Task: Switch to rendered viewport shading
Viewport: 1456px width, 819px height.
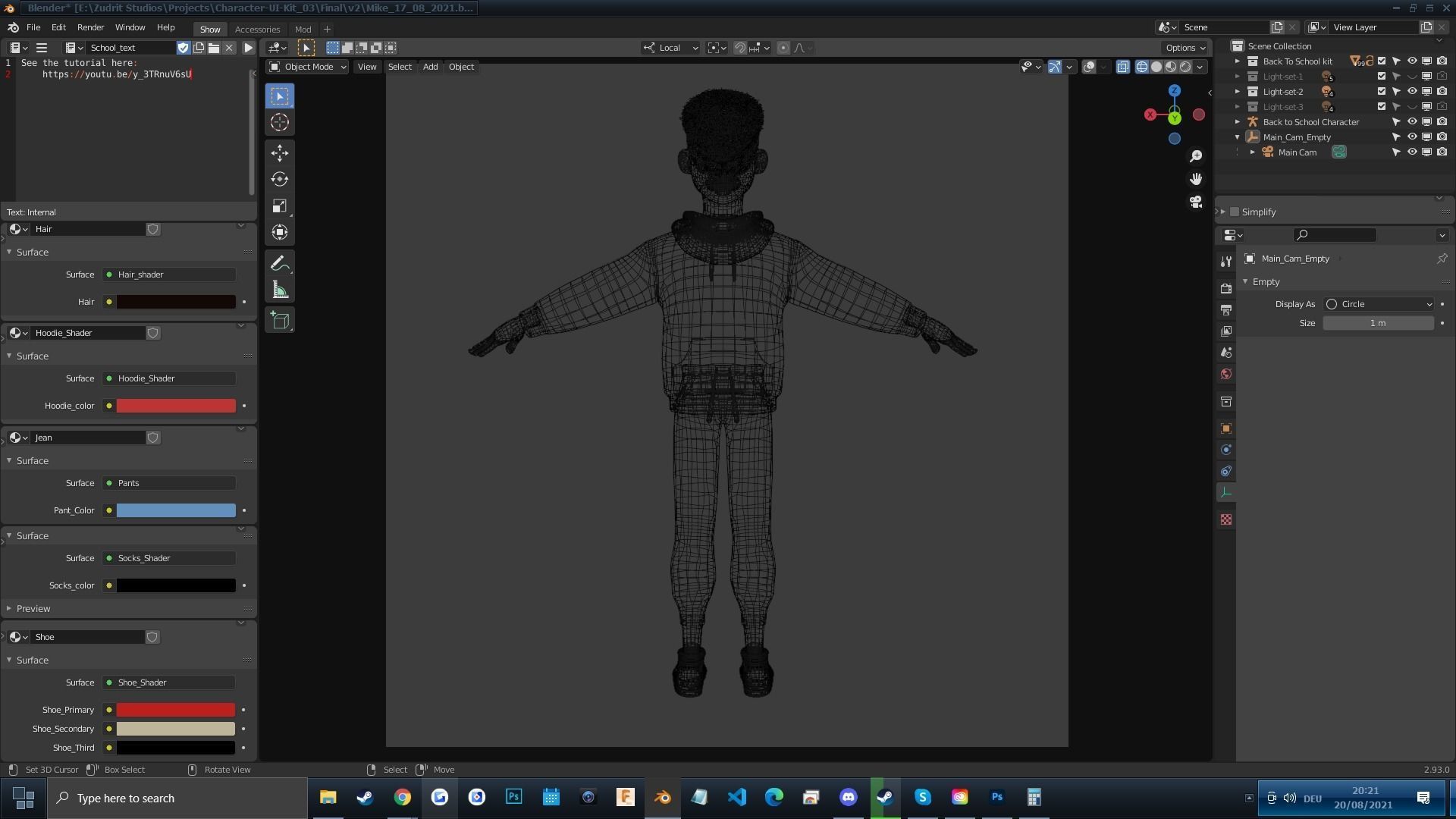Action: (x=1185, y=67)
